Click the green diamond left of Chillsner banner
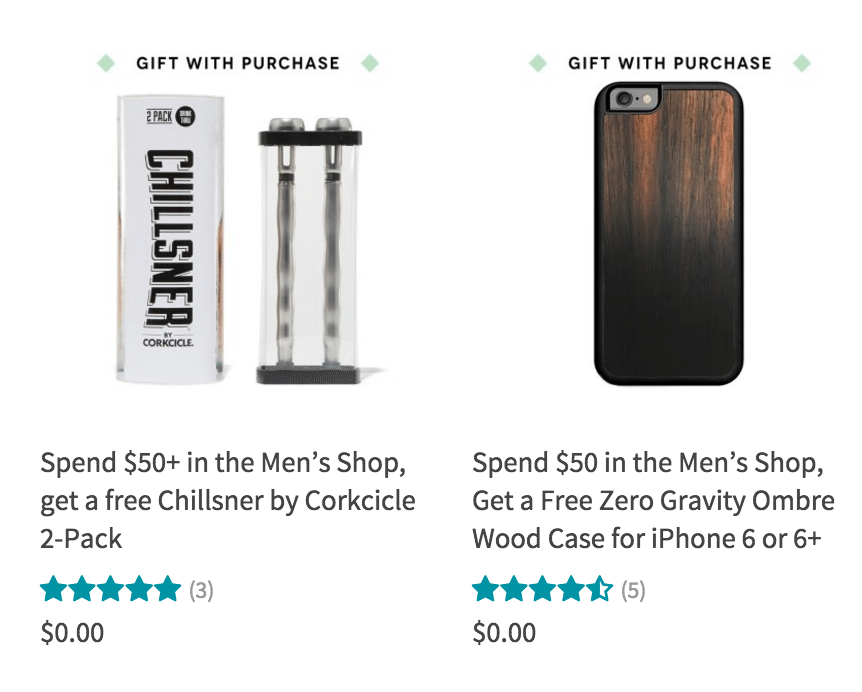 pos(106,63)
